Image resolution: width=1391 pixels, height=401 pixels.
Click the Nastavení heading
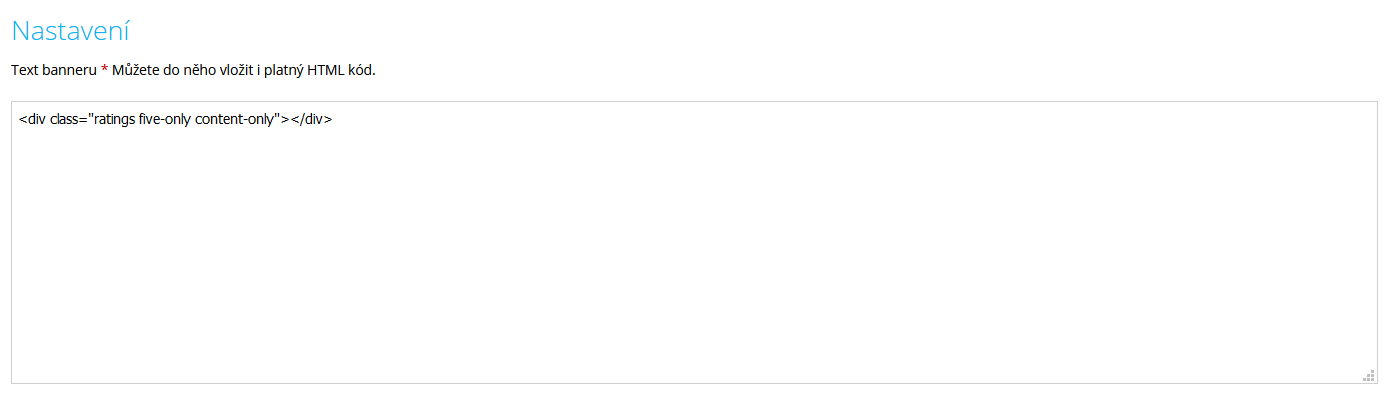[70, 30]
